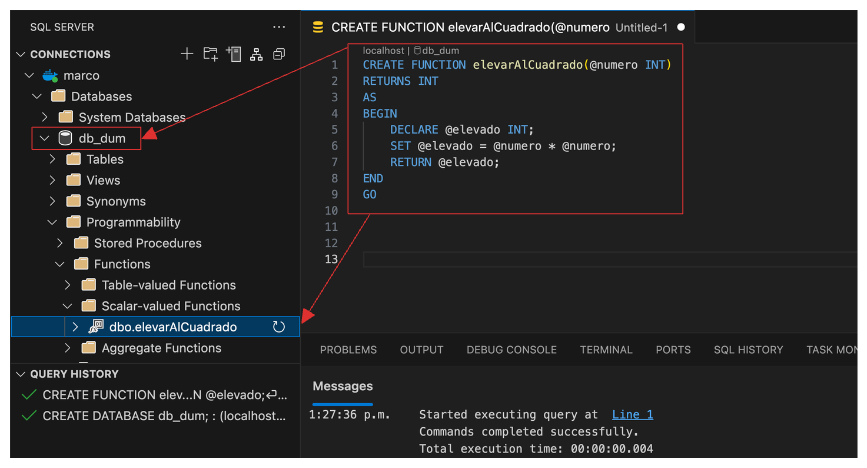This screenshot has width=867, height=468.
Task: Expand the Tables folder
Action: coord(53,159)
